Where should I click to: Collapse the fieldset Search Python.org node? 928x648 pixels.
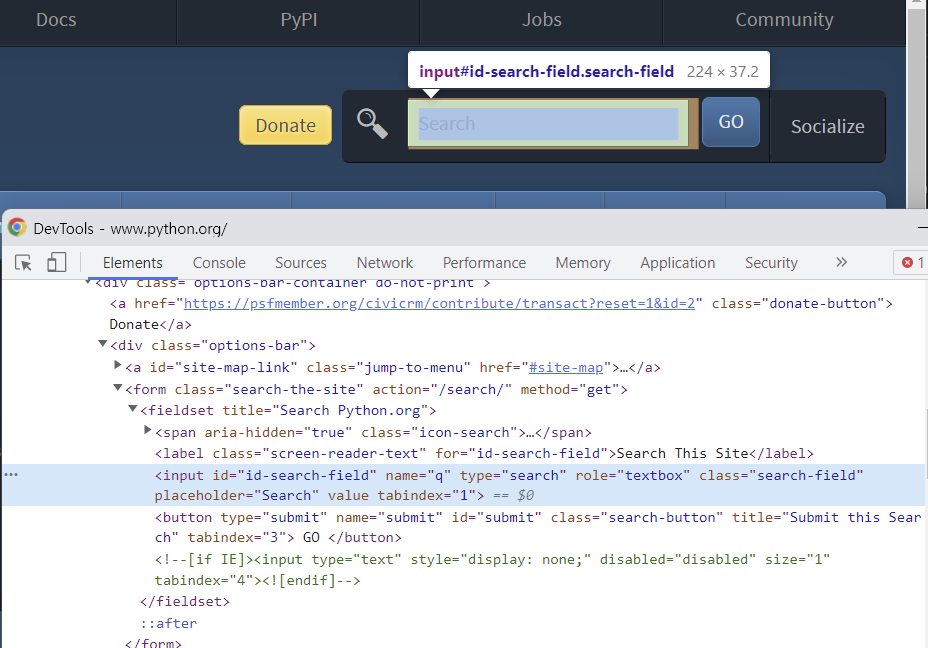click(133, 409)
